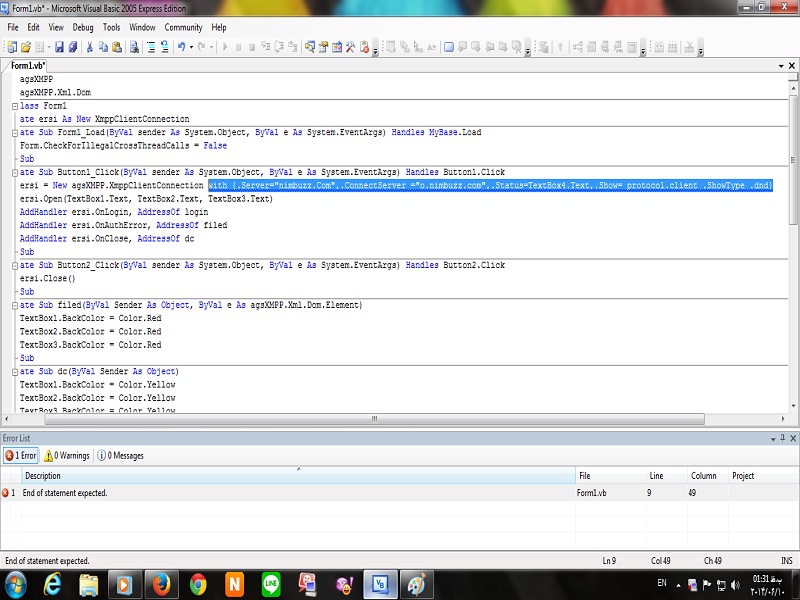Close the Error List panel
Image resolution: width=800 pixels, height=600 pixels.
(x=793, y=438)
